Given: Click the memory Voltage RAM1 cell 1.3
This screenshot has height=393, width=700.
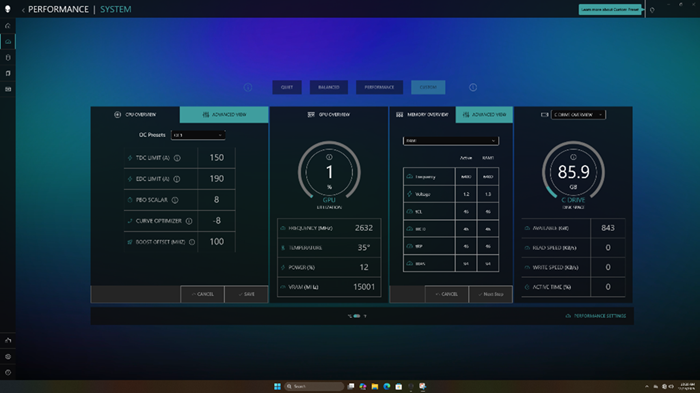Looking at the screenshot, I should coord(488,194).
